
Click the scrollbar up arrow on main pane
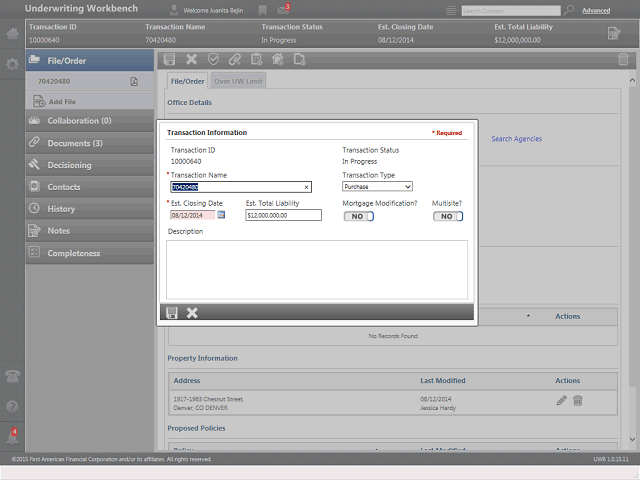pyautogui.click(x=632, y=80)
